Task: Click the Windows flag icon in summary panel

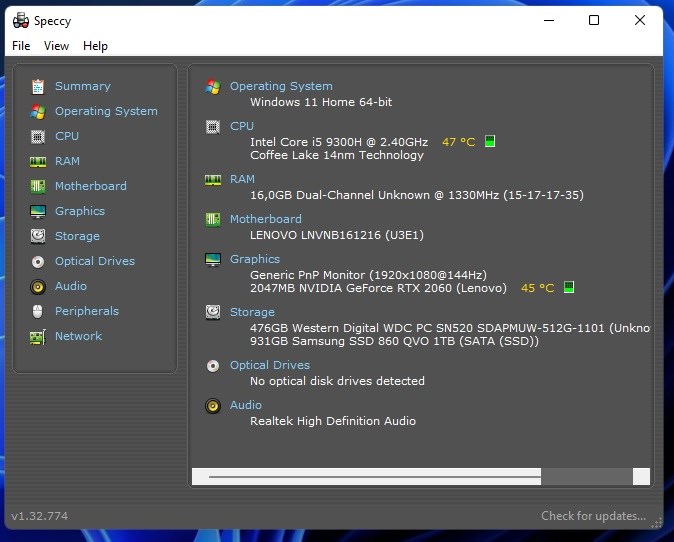Action: coord(213,86)
